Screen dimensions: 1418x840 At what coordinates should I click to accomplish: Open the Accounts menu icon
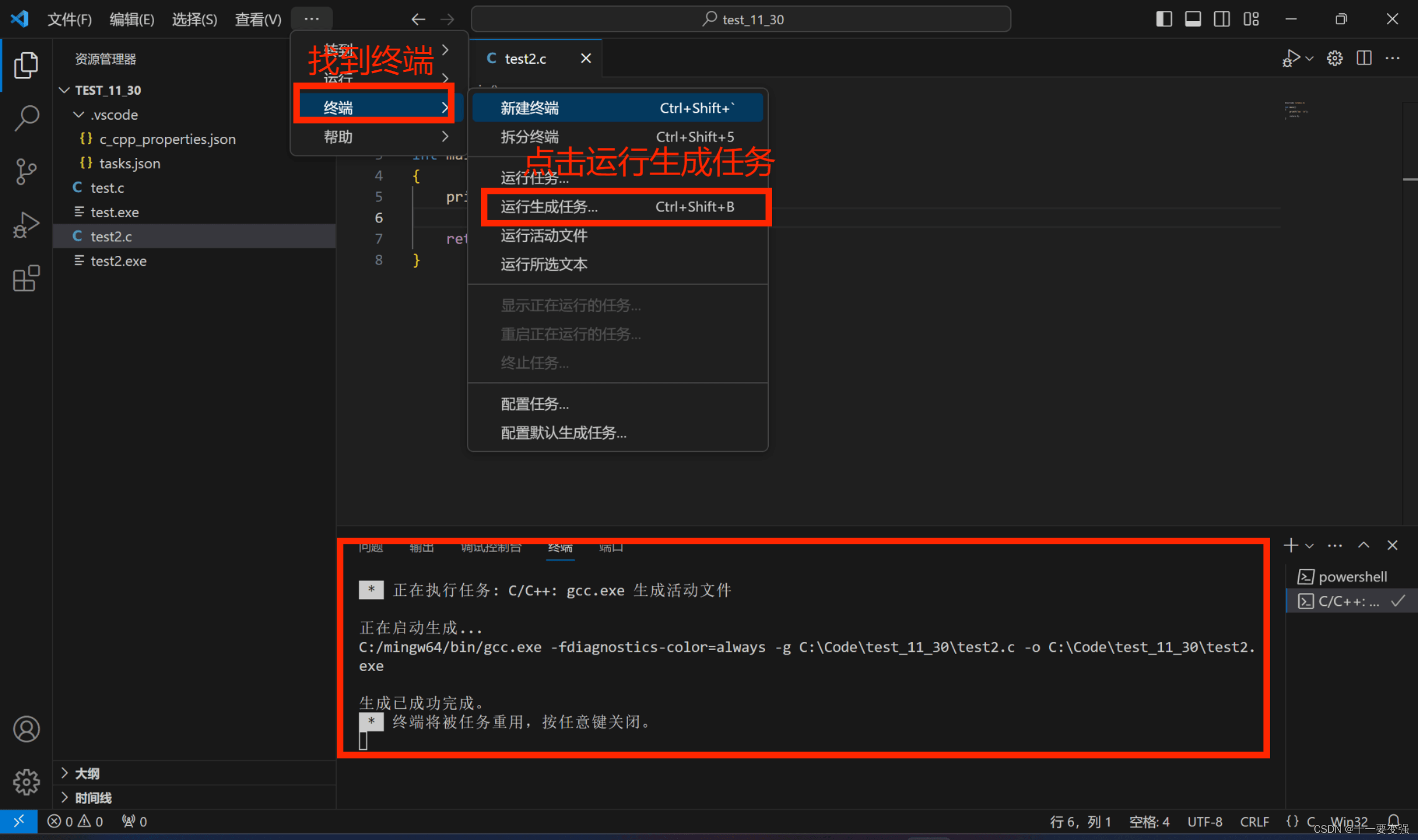pyautogui.click(x=26, y=729)
